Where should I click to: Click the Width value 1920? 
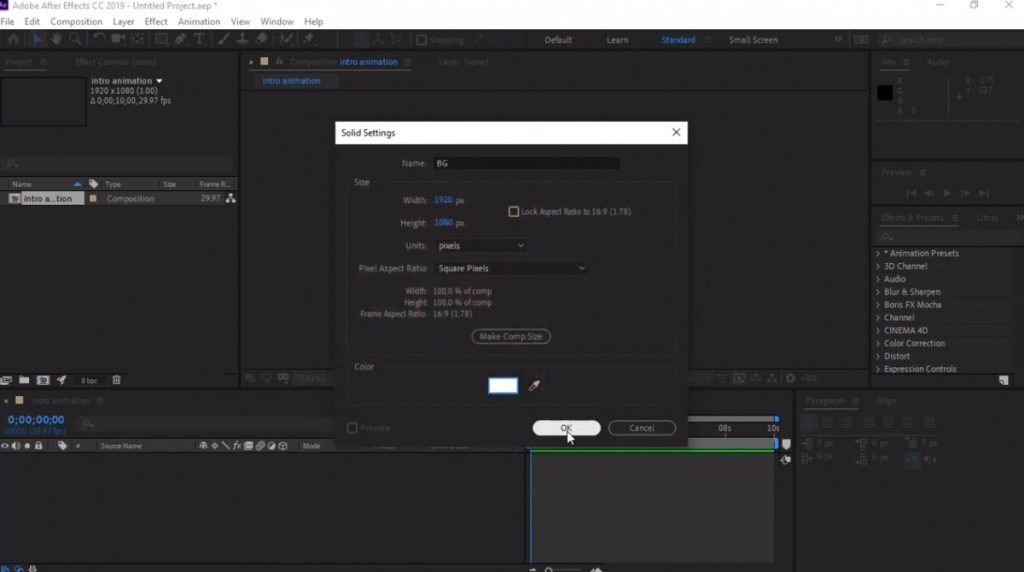443,200
